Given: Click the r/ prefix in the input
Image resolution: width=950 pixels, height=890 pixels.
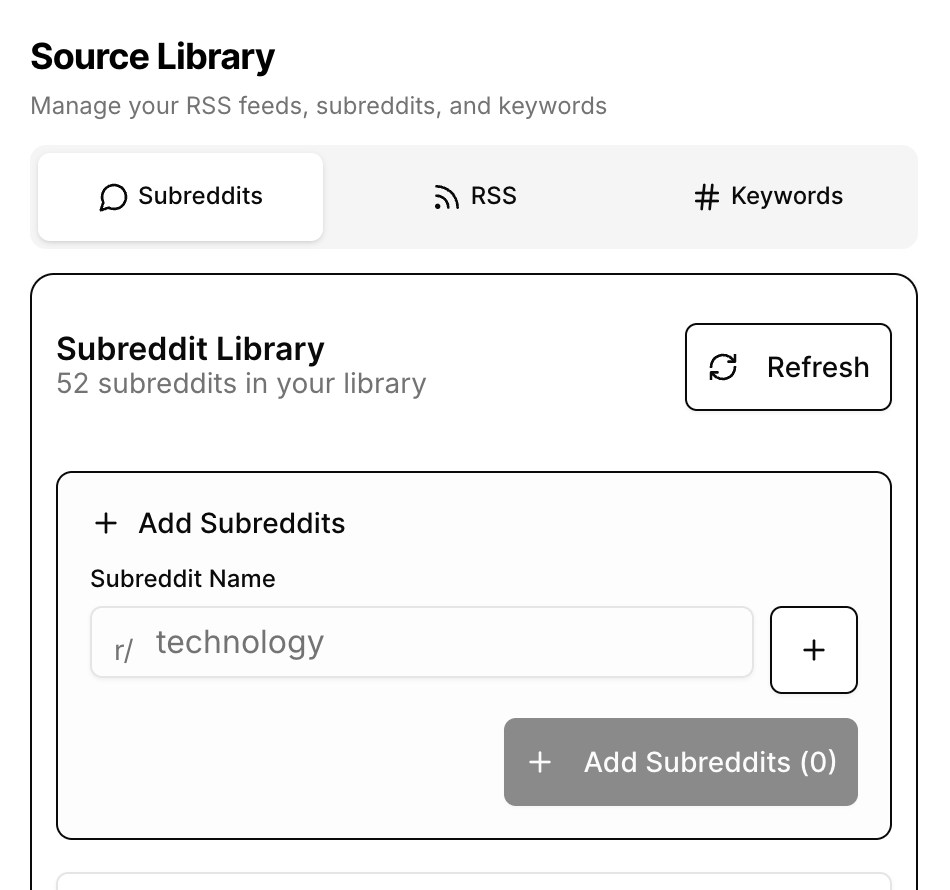Looking at the screenshot, I should [124, 651].
